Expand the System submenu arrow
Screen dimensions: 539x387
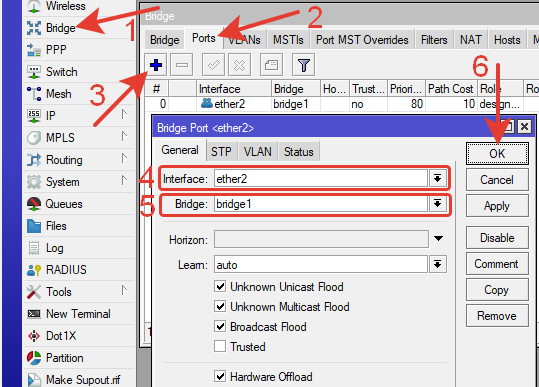(124, 180)
